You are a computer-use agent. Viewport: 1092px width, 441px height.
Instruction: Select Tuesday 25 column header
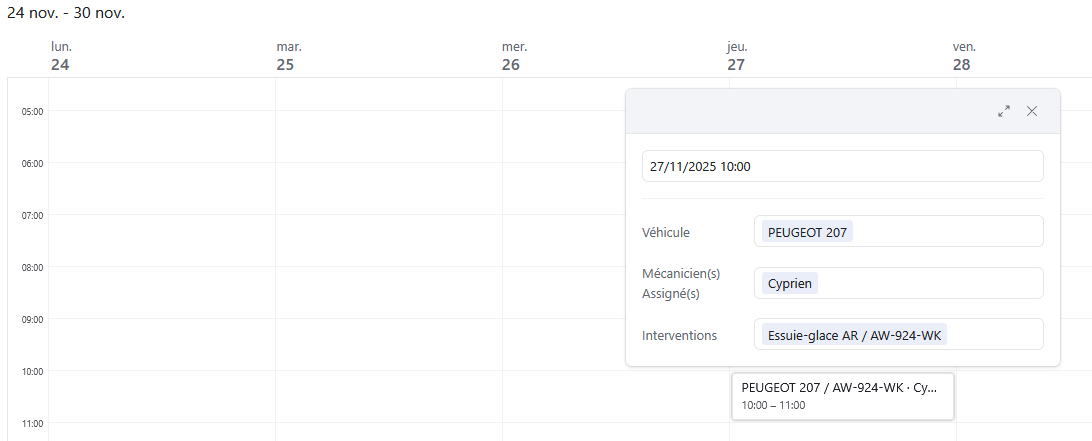coord(288,56)
